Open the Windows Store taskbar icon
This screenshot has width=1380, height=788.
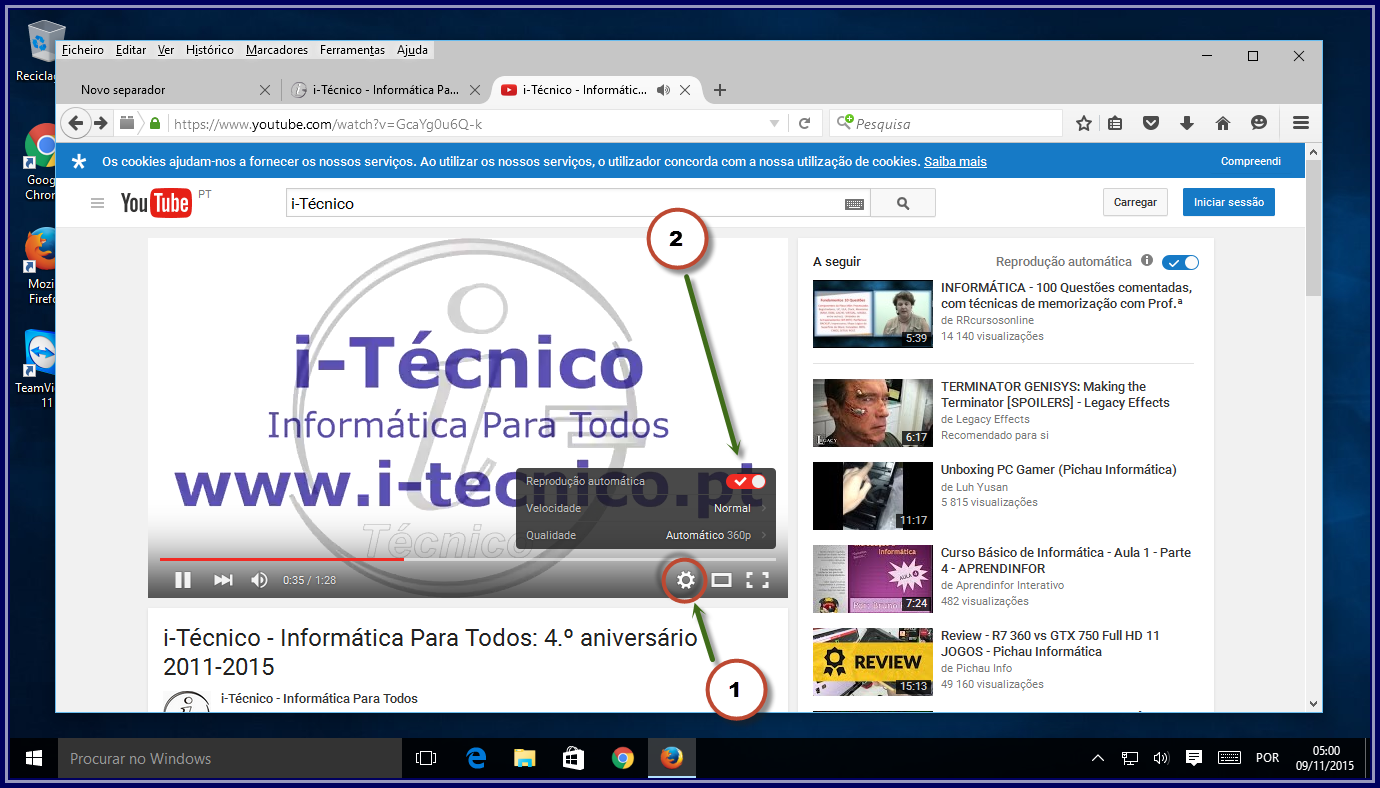coord(574,758)
